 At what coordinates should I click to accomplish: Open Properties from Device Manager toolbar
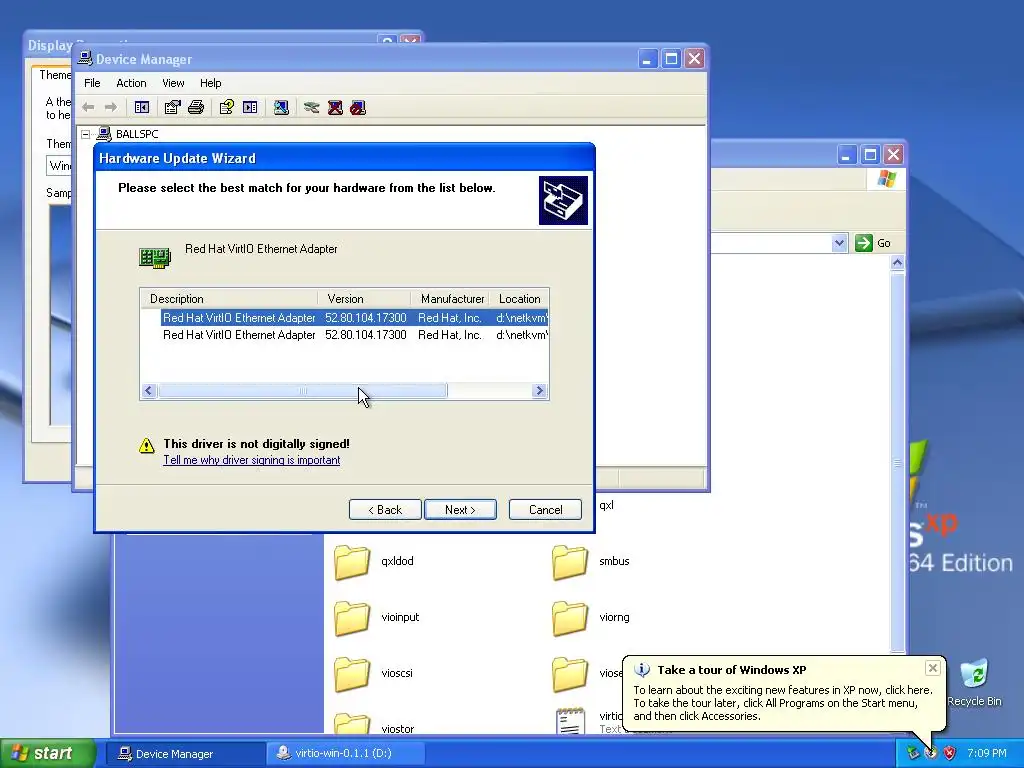coord(172,107)
